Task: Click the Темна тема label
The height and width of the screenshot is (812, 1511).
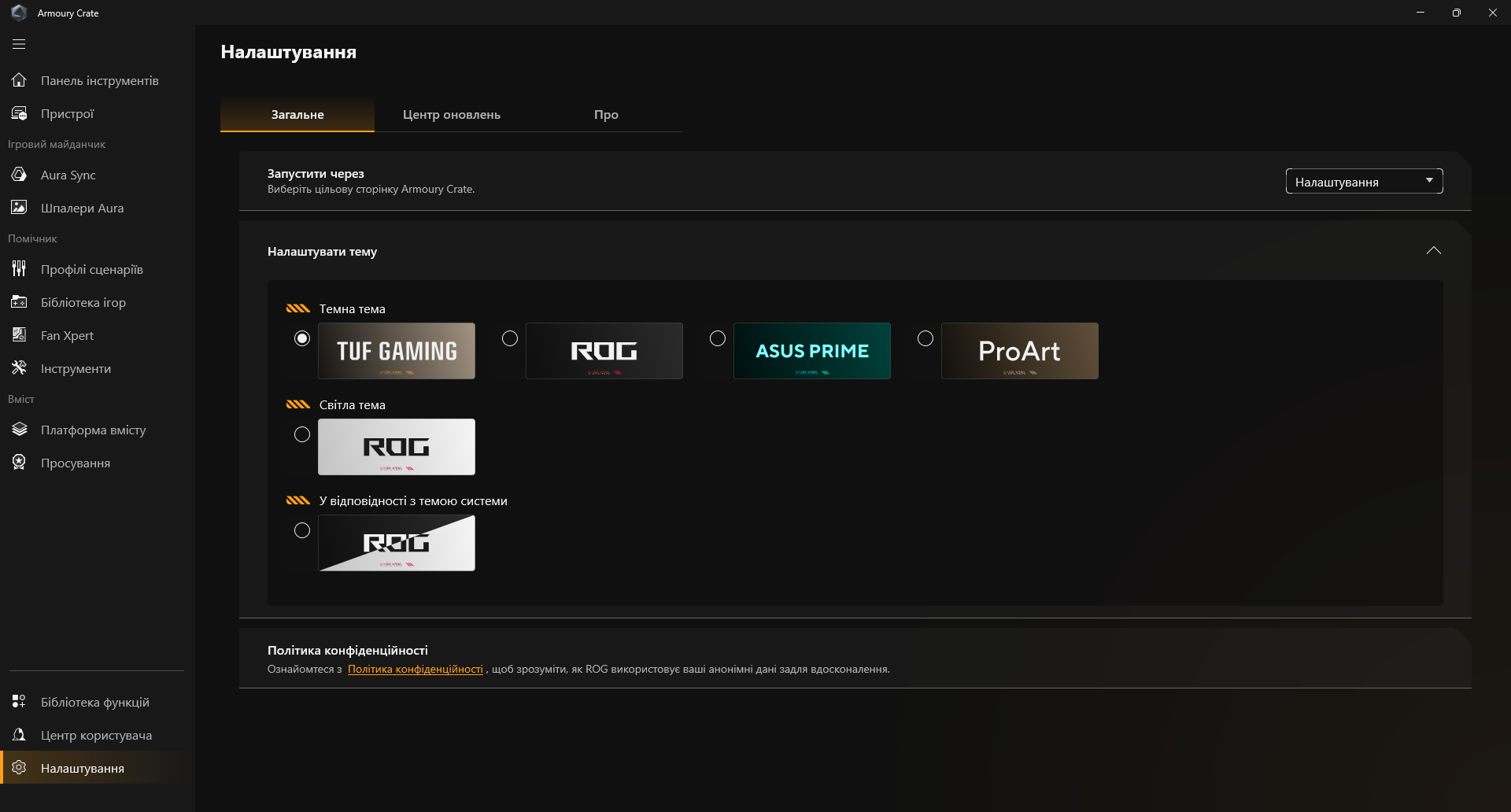Action: [x=352, y=309]
